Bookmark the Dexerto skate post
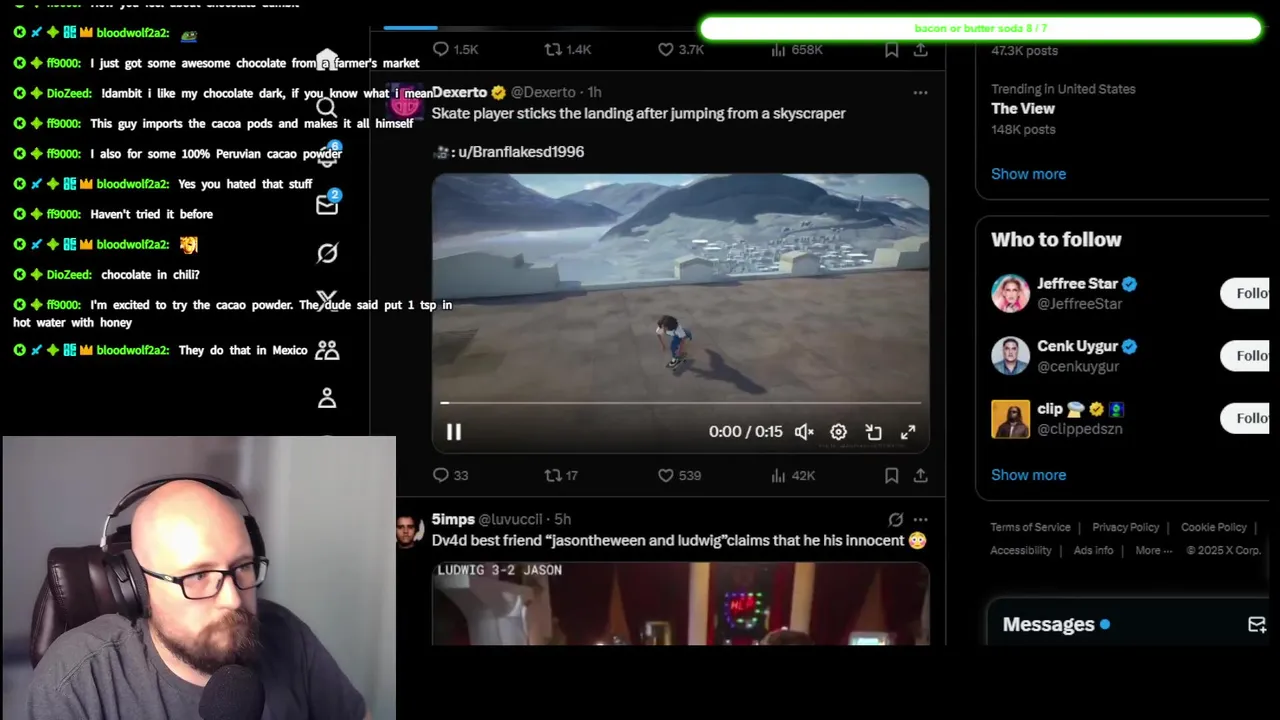 (891, 476)
